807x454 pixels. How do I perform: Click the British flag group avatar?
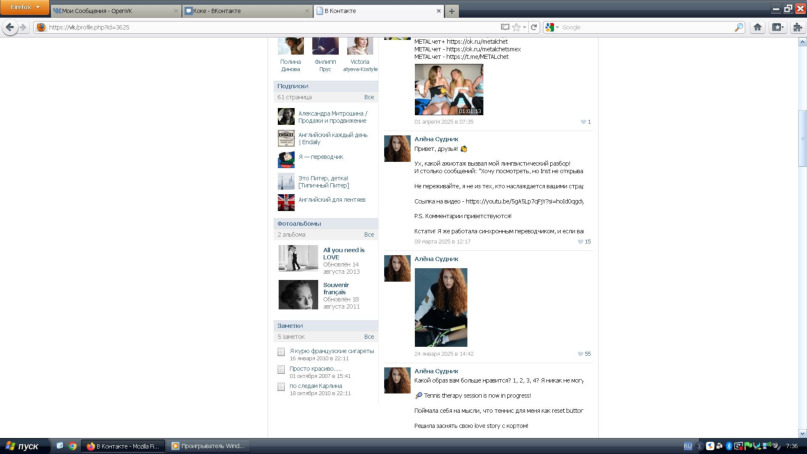pyautogui.click(x=286, y=203)
